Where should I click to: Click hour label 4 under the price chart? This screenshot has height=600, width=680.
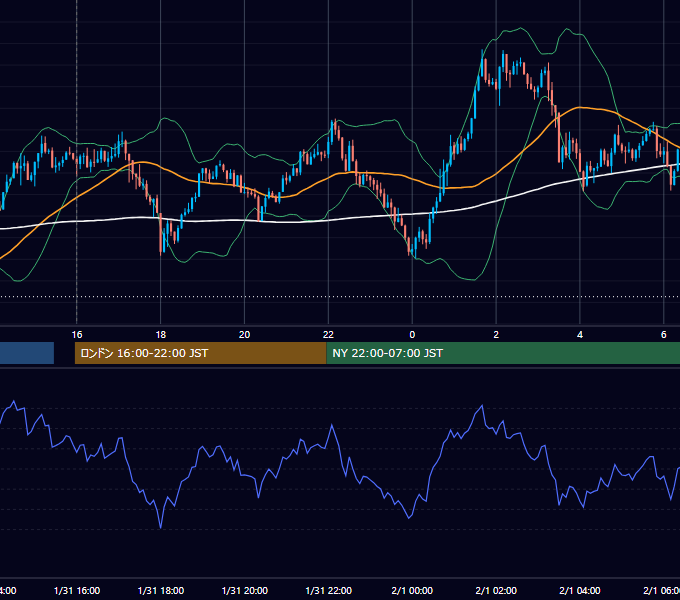pyautogui.click(x=580, y=335)
